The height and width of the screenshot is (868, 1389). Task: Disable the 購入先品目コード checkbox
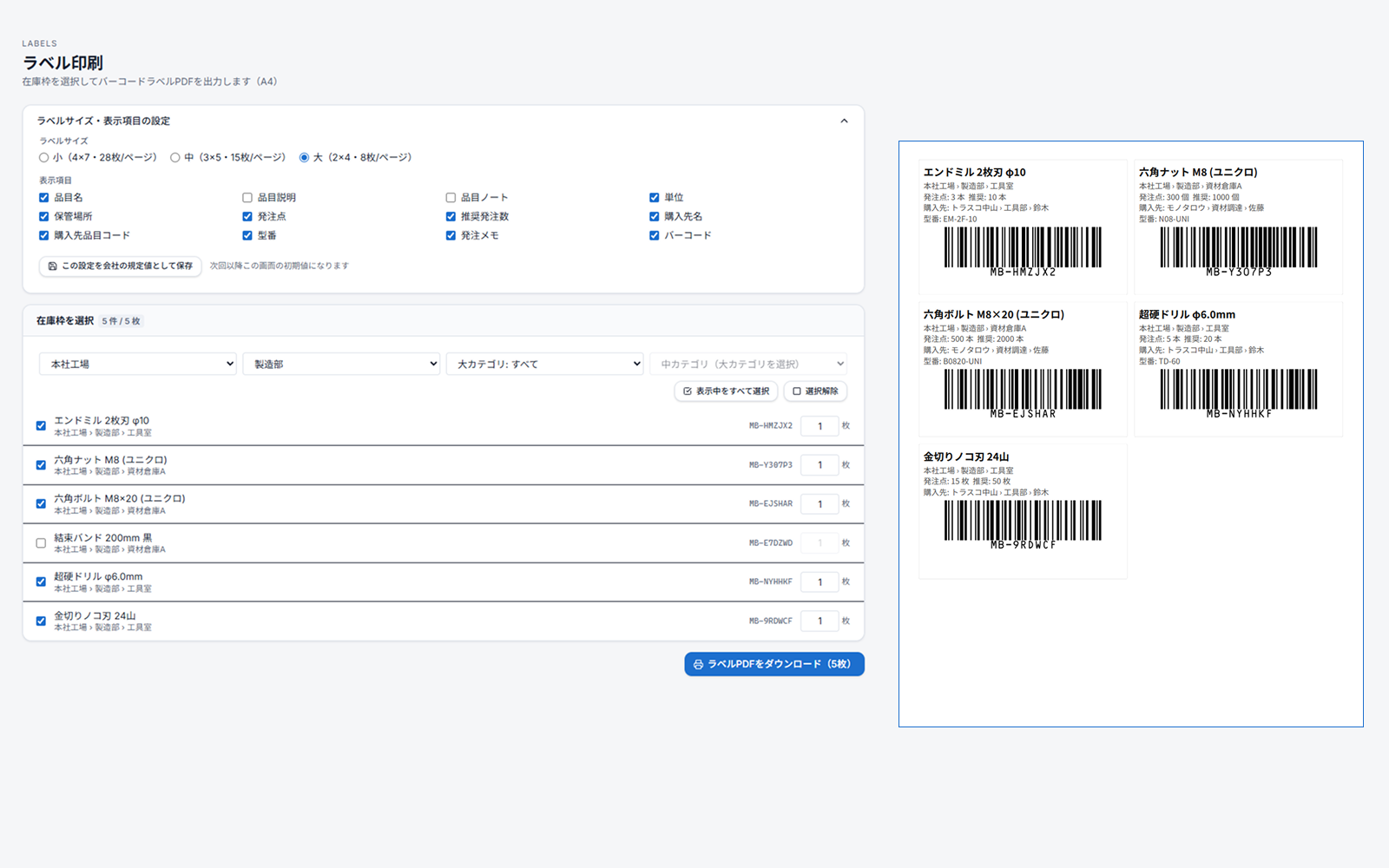click(x=44, y=236)
